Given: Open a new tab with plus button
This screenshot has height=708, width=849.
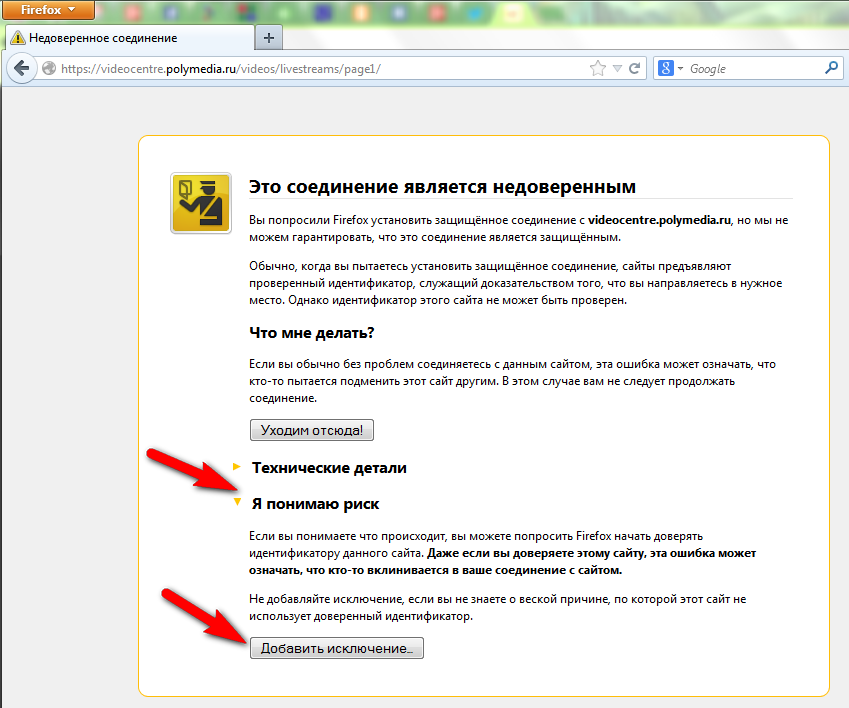Looking at the screenshot, I should point(268,38).
